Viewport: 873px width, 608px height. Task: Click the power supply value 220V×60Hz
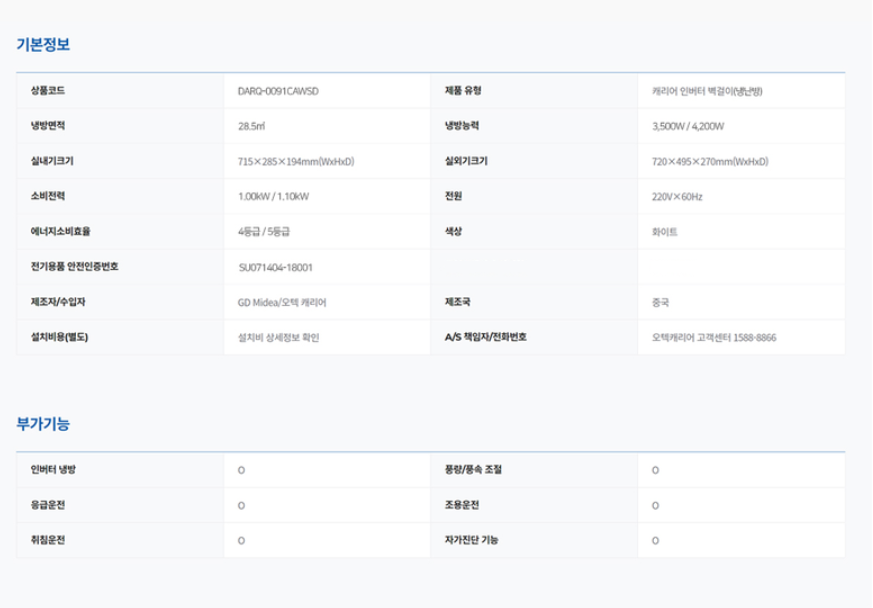coord(677,197)
